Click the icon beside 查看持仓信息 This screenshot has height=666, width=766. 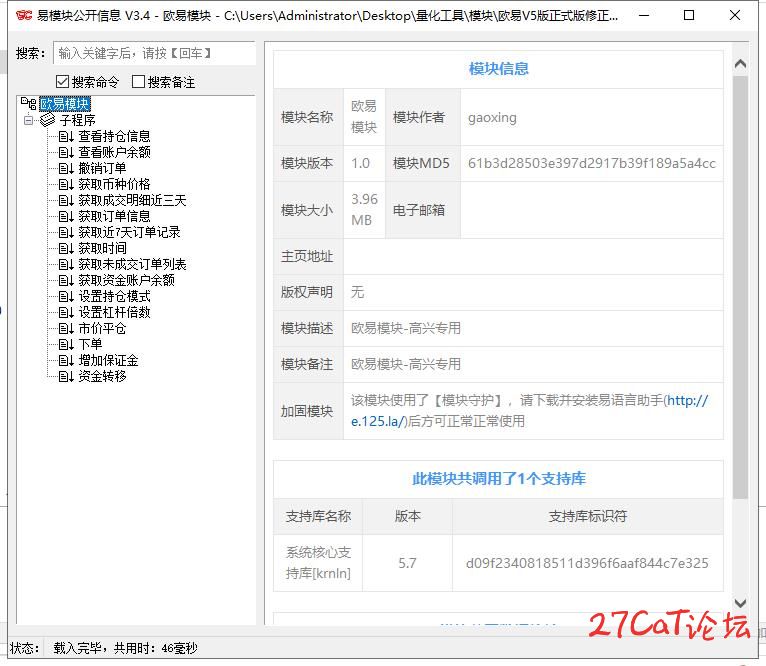click(x=66, y=136)
